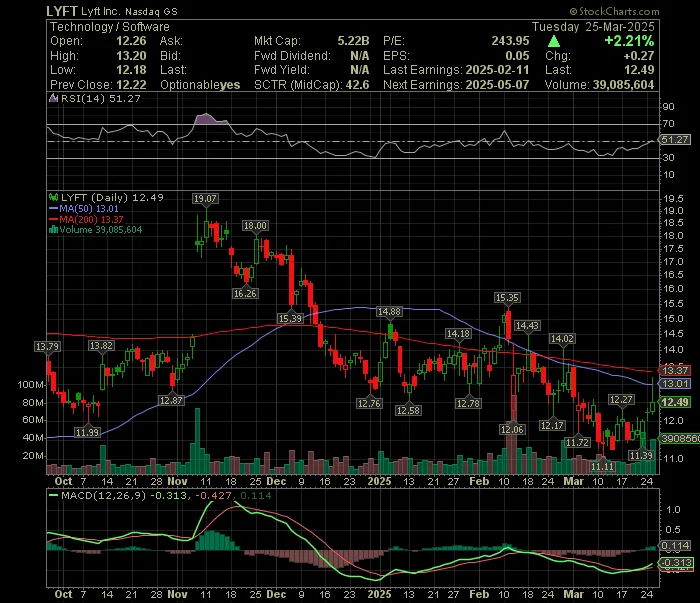Click the Technology / Software sector label
The width and height of the screenshot is (700, 603).
[110, 27]
